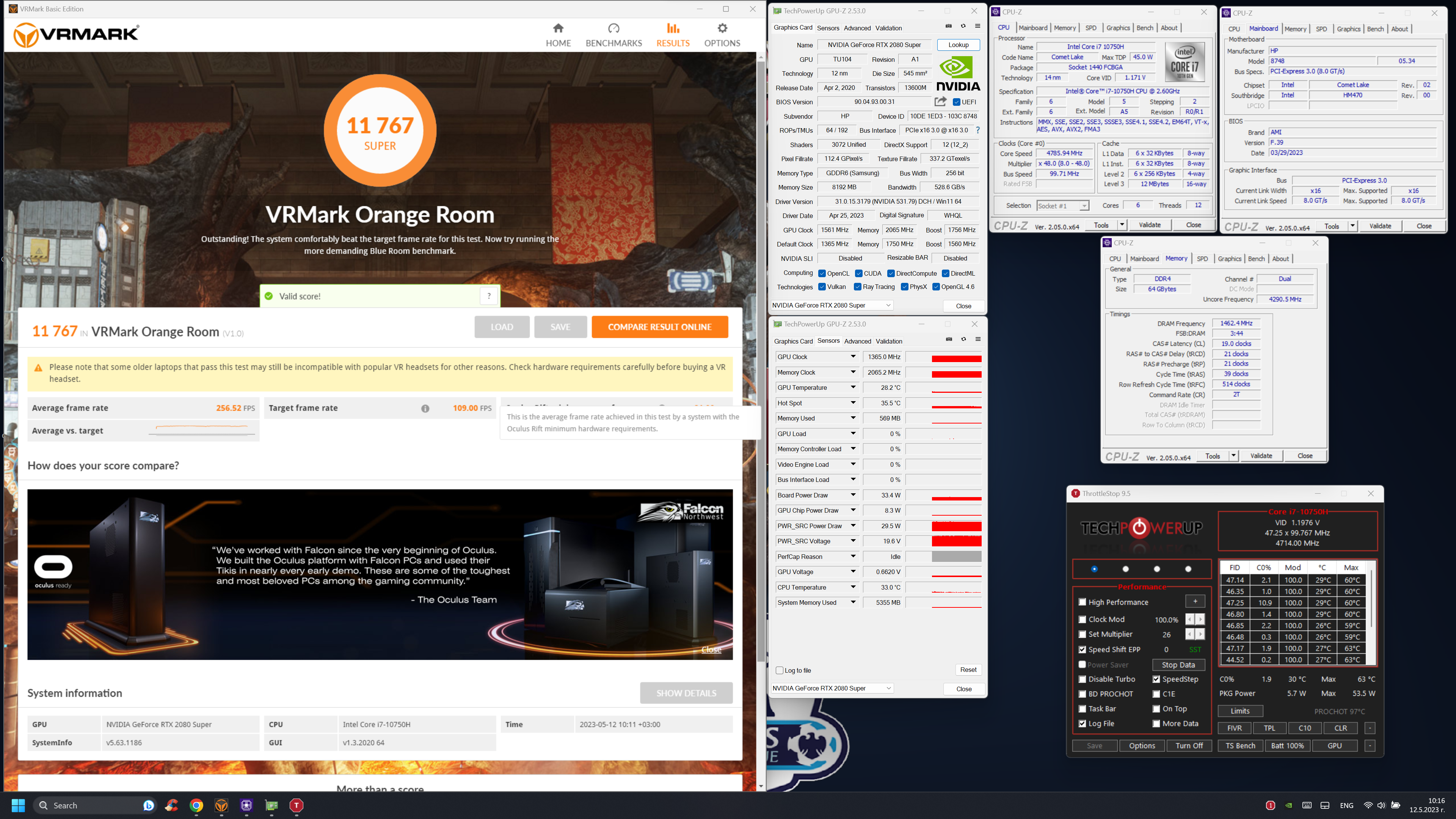Open CPU-Z Socket #1 selection dropdown

click(1062, 206)
